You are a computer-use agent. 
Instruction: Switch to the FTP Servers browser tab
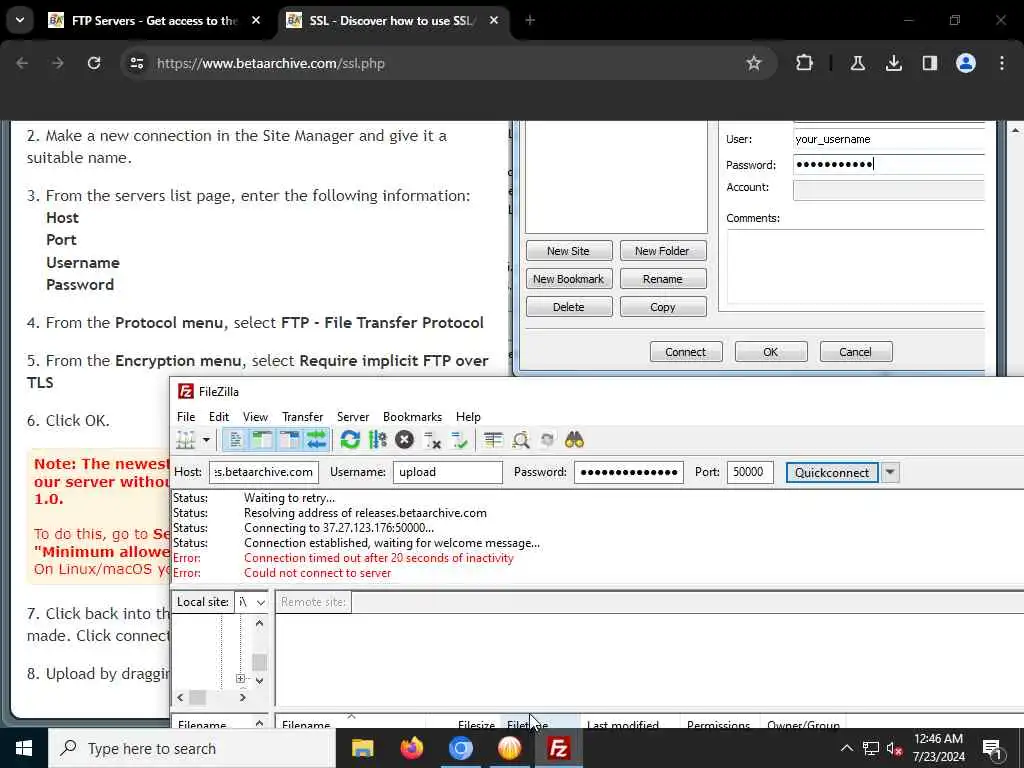(x=153, y=20)
